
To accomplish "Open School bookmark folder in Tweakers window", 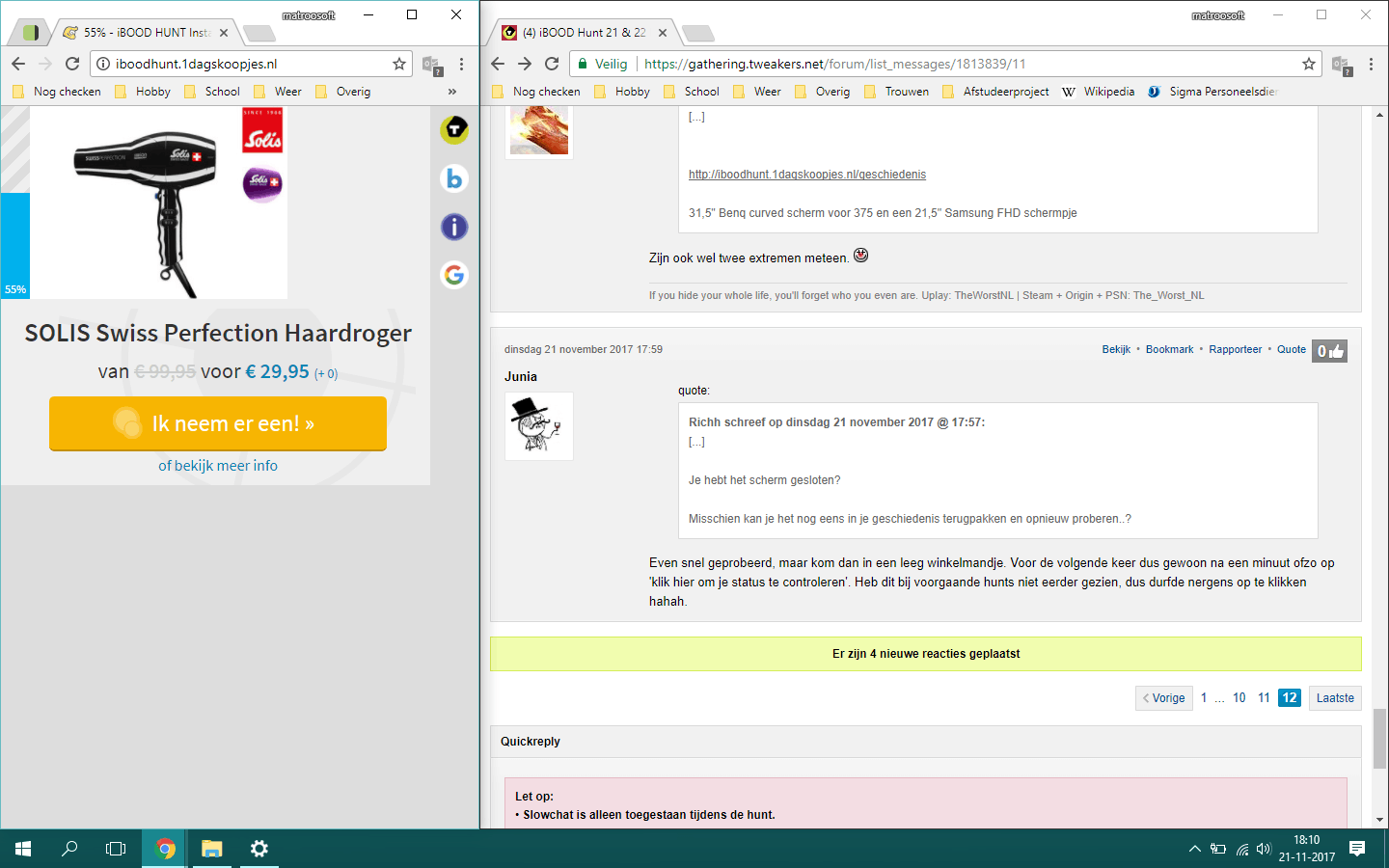I will point(692,92).
